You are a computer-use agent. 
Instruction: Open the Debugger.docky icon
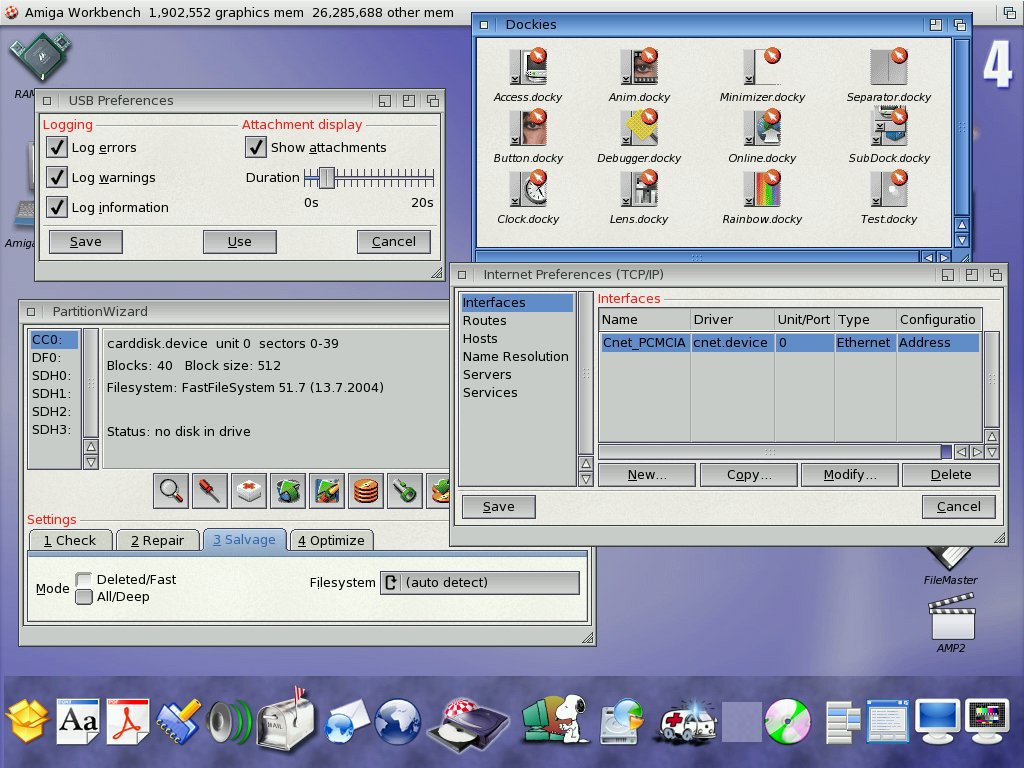(639, 127)
